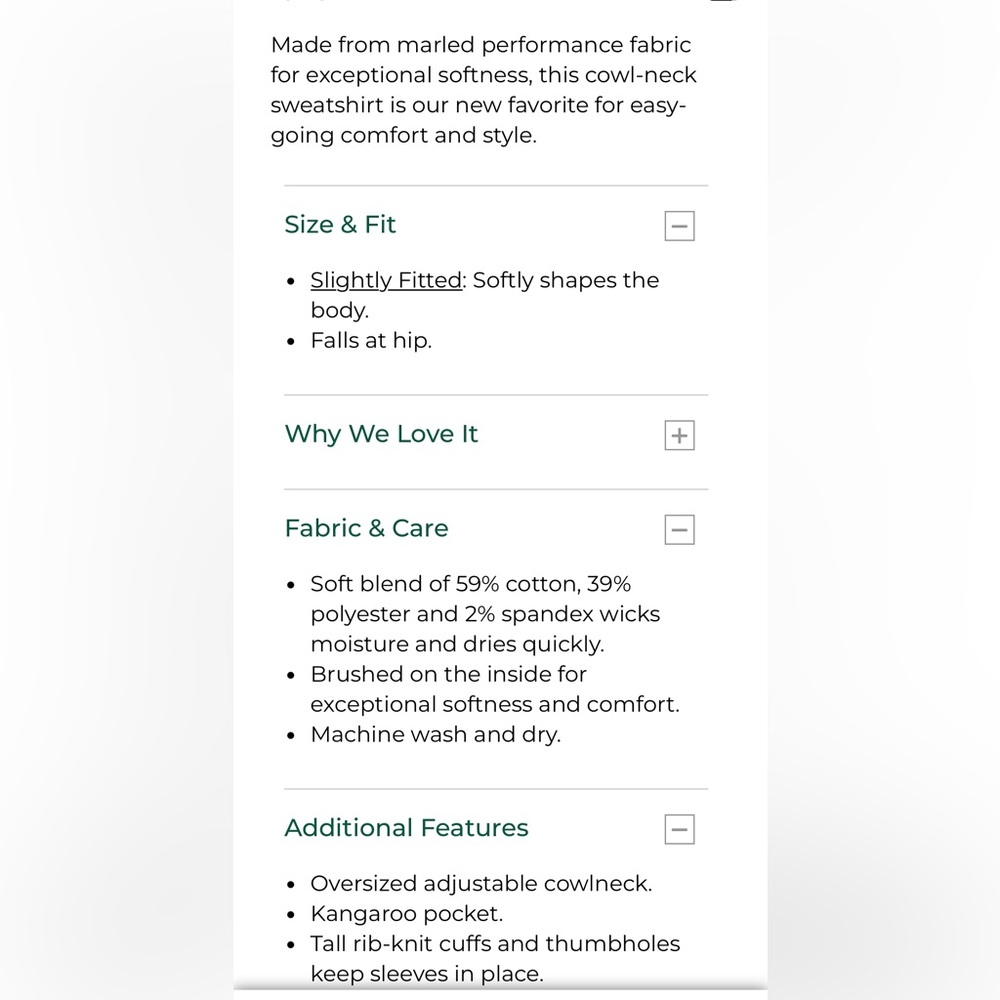Click 'exceptional softness and comfort' line
Viewport: 1000px width, 1000px height.
[x=495, y=704]
